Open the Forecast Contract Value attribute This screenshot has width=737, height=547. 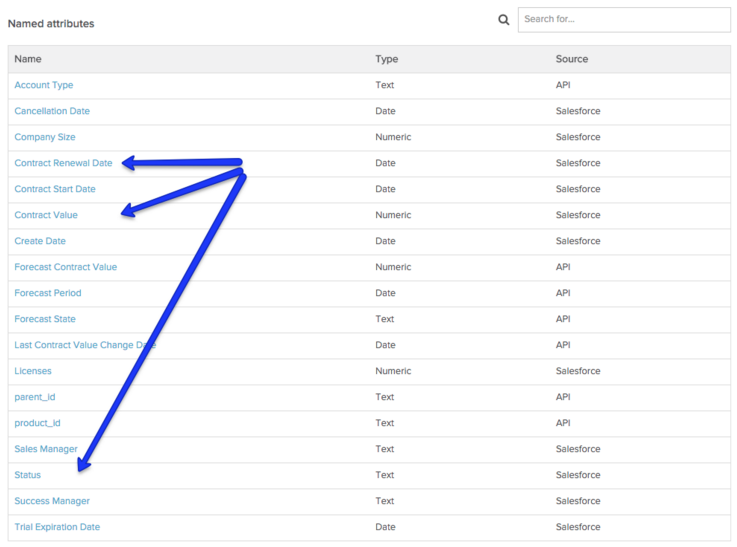click(x=65, y=267)
